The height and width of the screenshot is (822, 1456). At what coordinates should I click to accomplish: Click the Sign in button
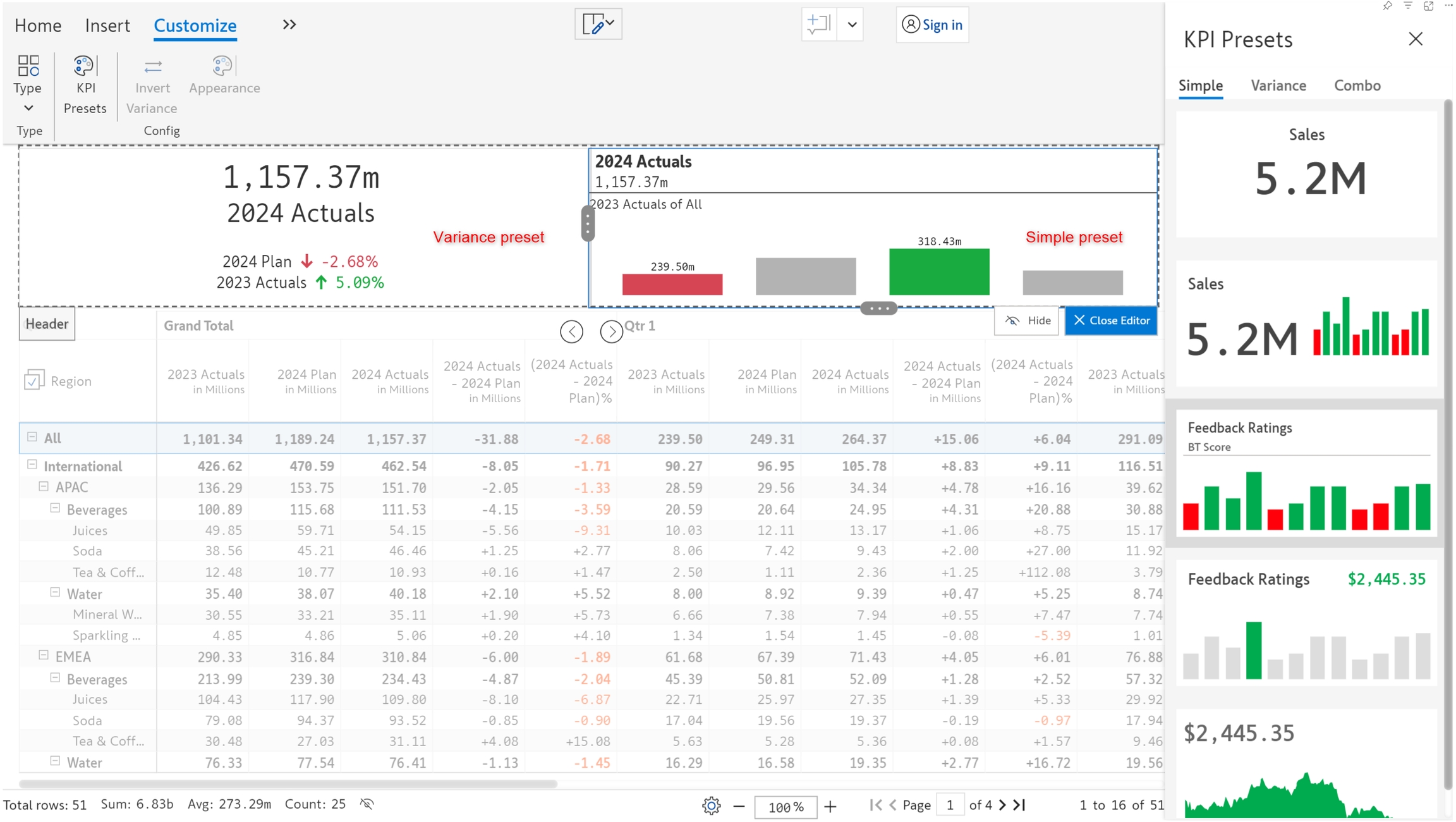point(932,25)
